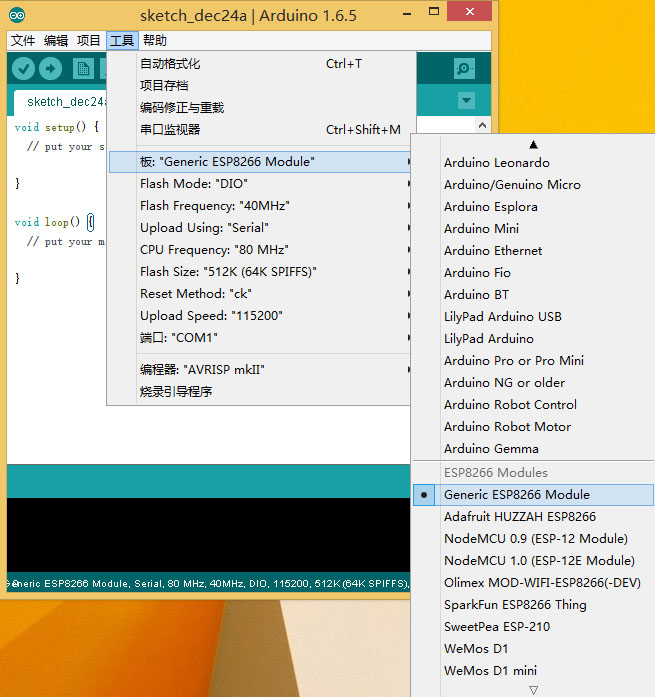Maximize the Arduino window
The image size is (655, 697).
click(x=434, y=12)
